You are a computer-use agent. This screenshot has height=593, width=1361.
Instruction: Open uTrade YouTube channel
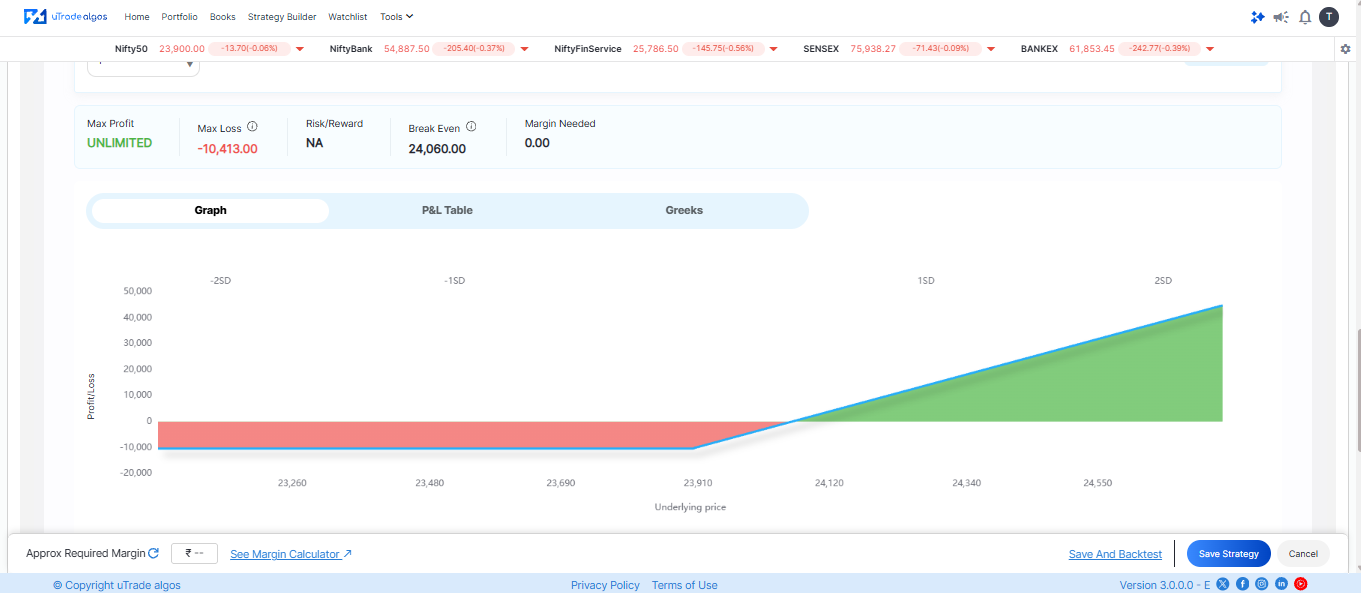(1301, 584)
